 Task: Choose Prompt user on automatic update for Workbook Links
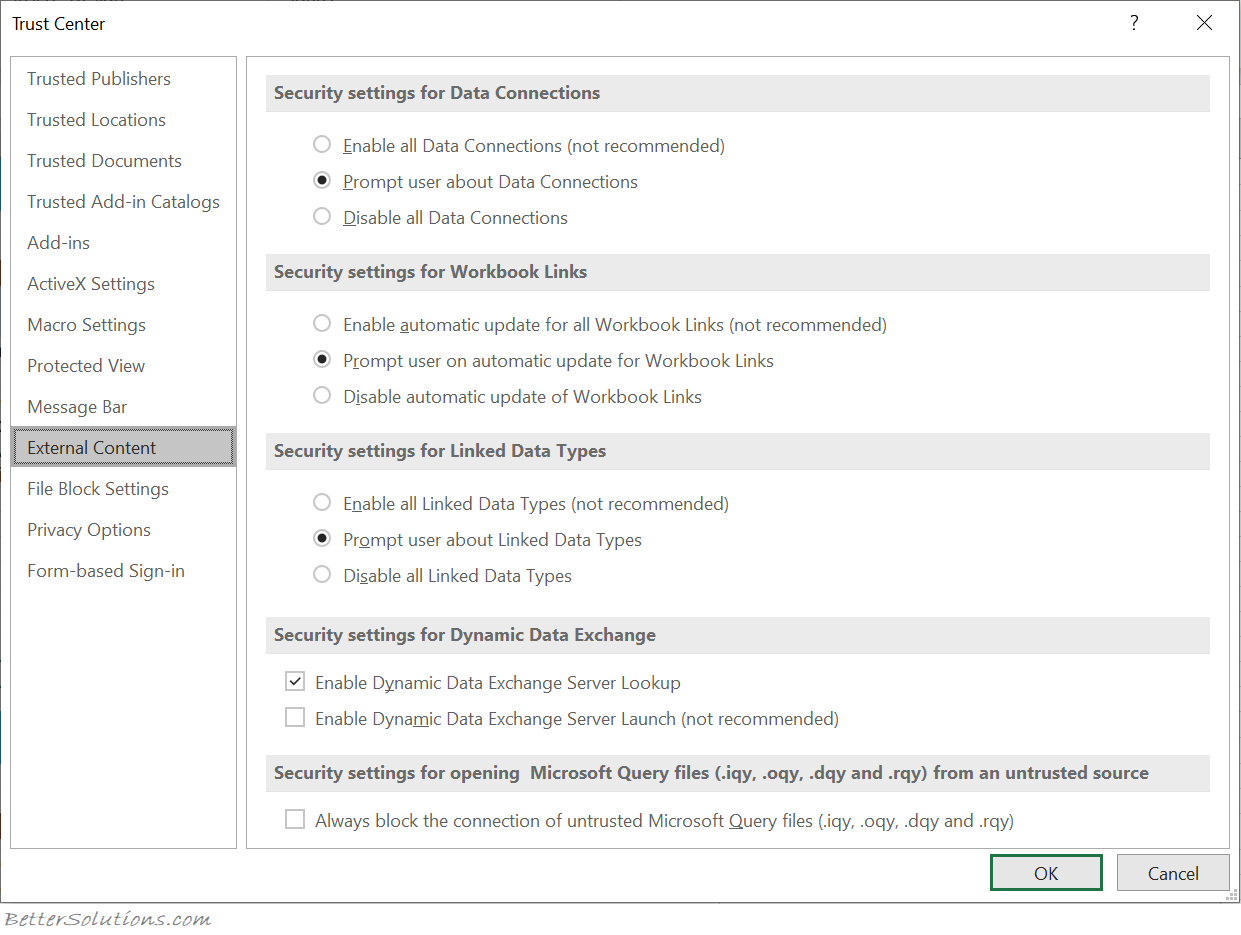click(x=322, y=360)
